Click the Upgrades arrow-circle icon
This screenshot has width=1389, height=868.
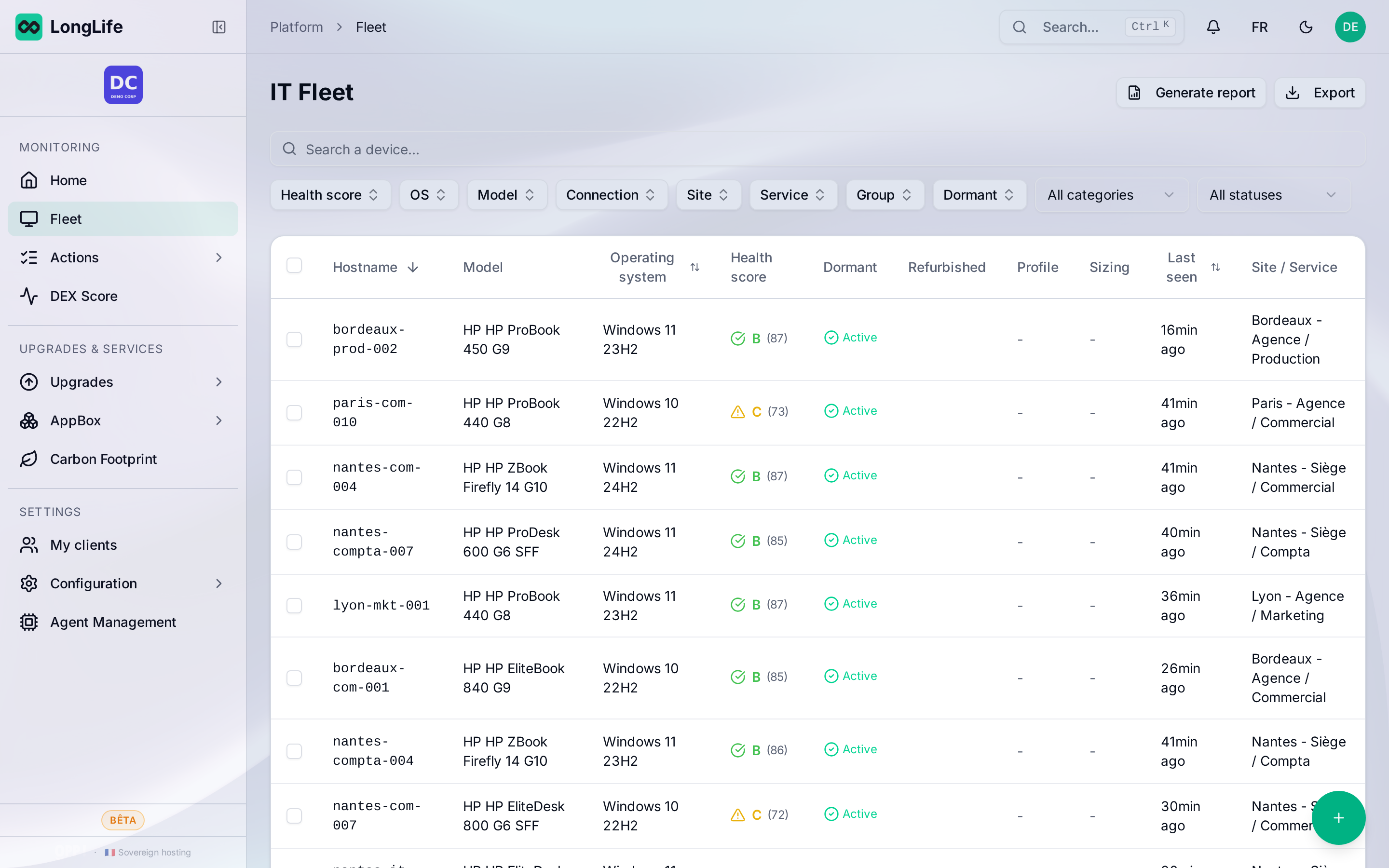29,382
